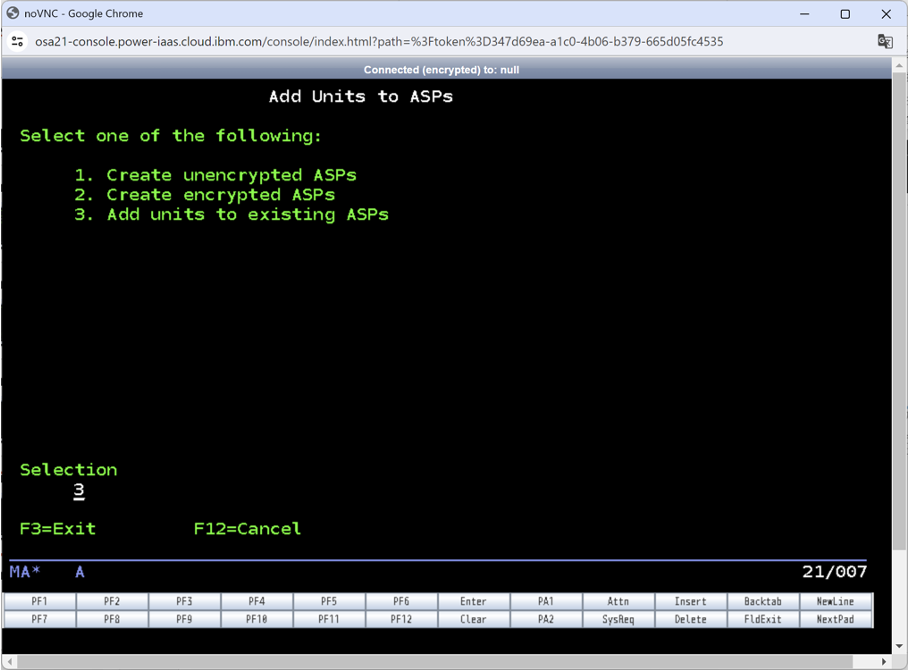Click the PF12 key to cancel
This screenshot has height=670, width=908.
point(401,619)
